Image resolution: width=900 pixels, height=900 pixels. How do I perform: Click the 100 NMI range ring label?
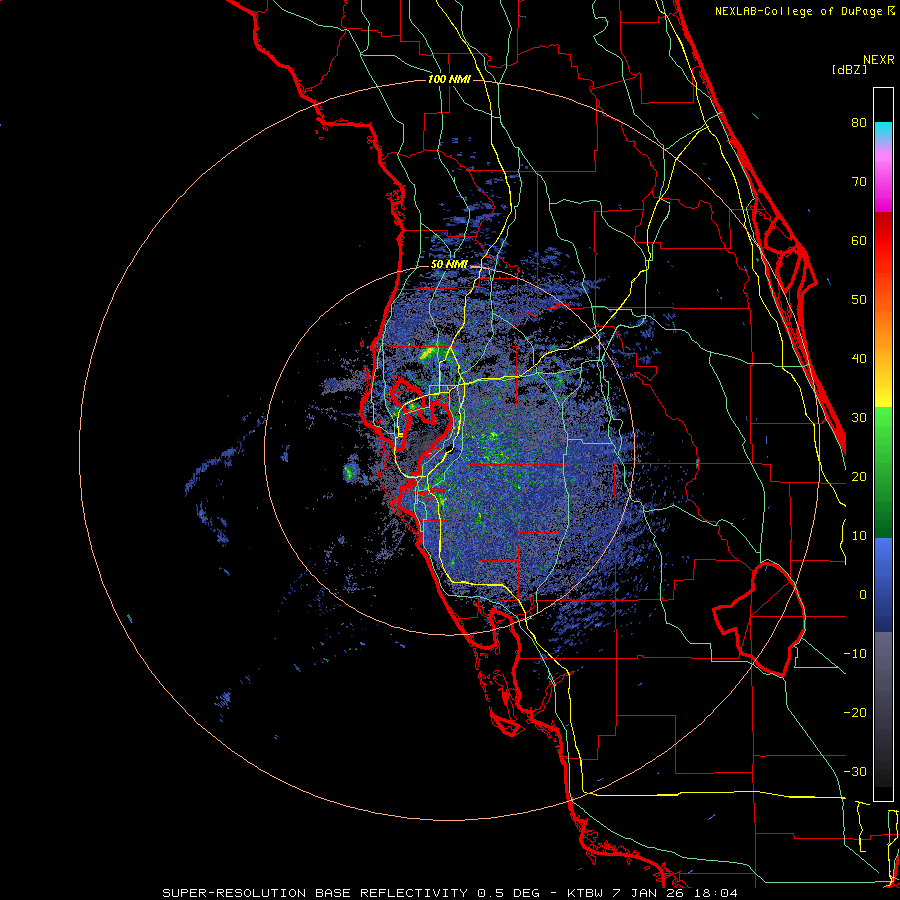[x=449, y=79]
